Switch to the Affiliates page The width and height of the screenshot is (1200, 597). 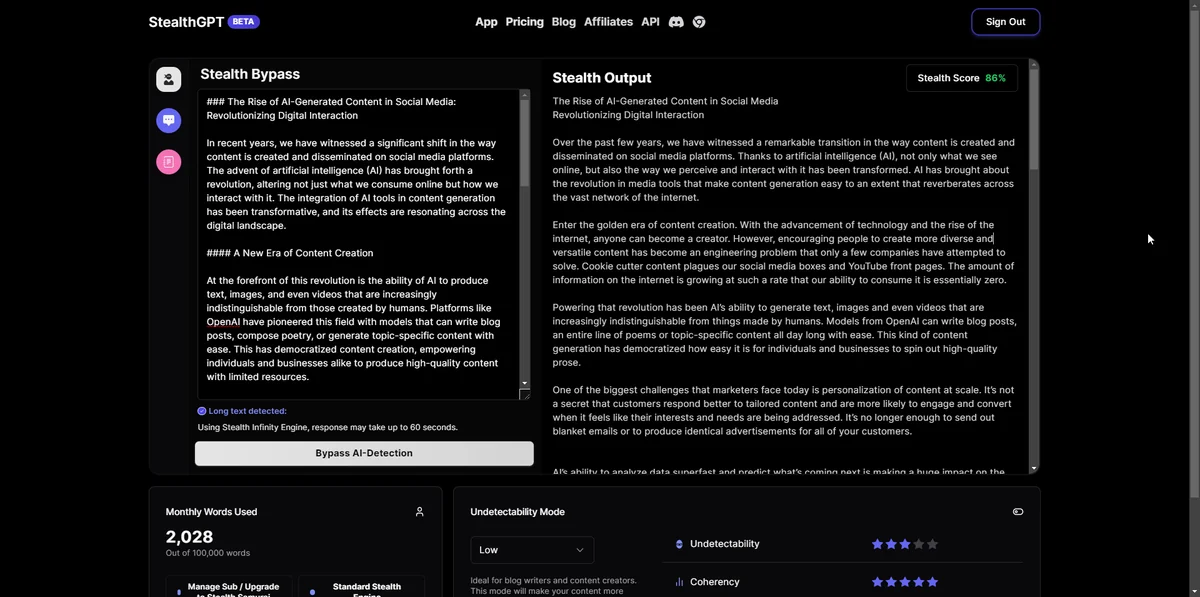(x=608, y=21)
